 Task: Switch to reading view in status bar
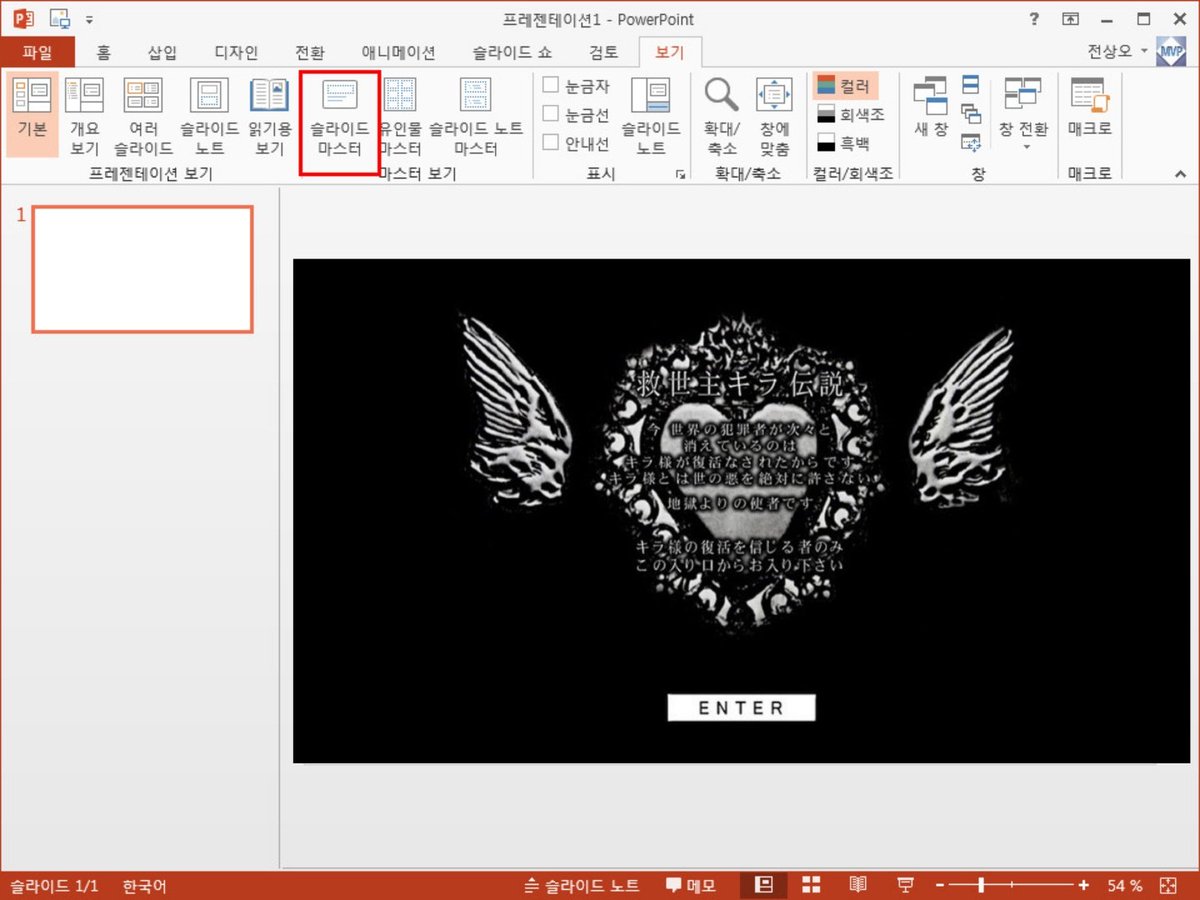(858, 885)
